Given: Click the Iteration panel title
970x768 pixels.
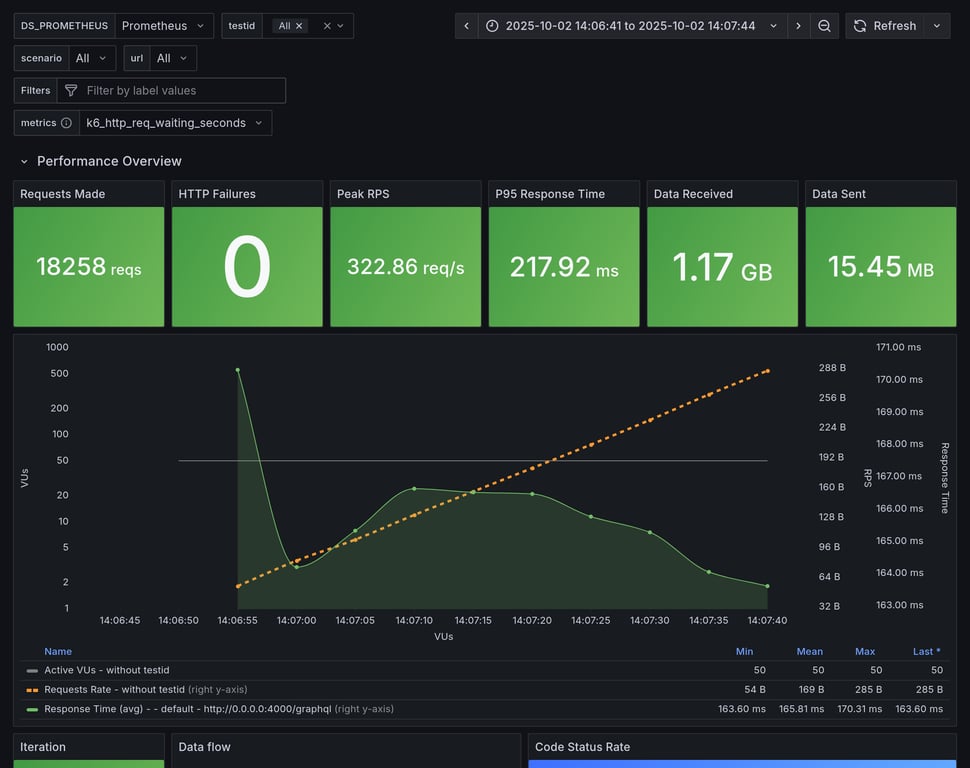Looking at the screenshot, I should click(x=43, y=747).
